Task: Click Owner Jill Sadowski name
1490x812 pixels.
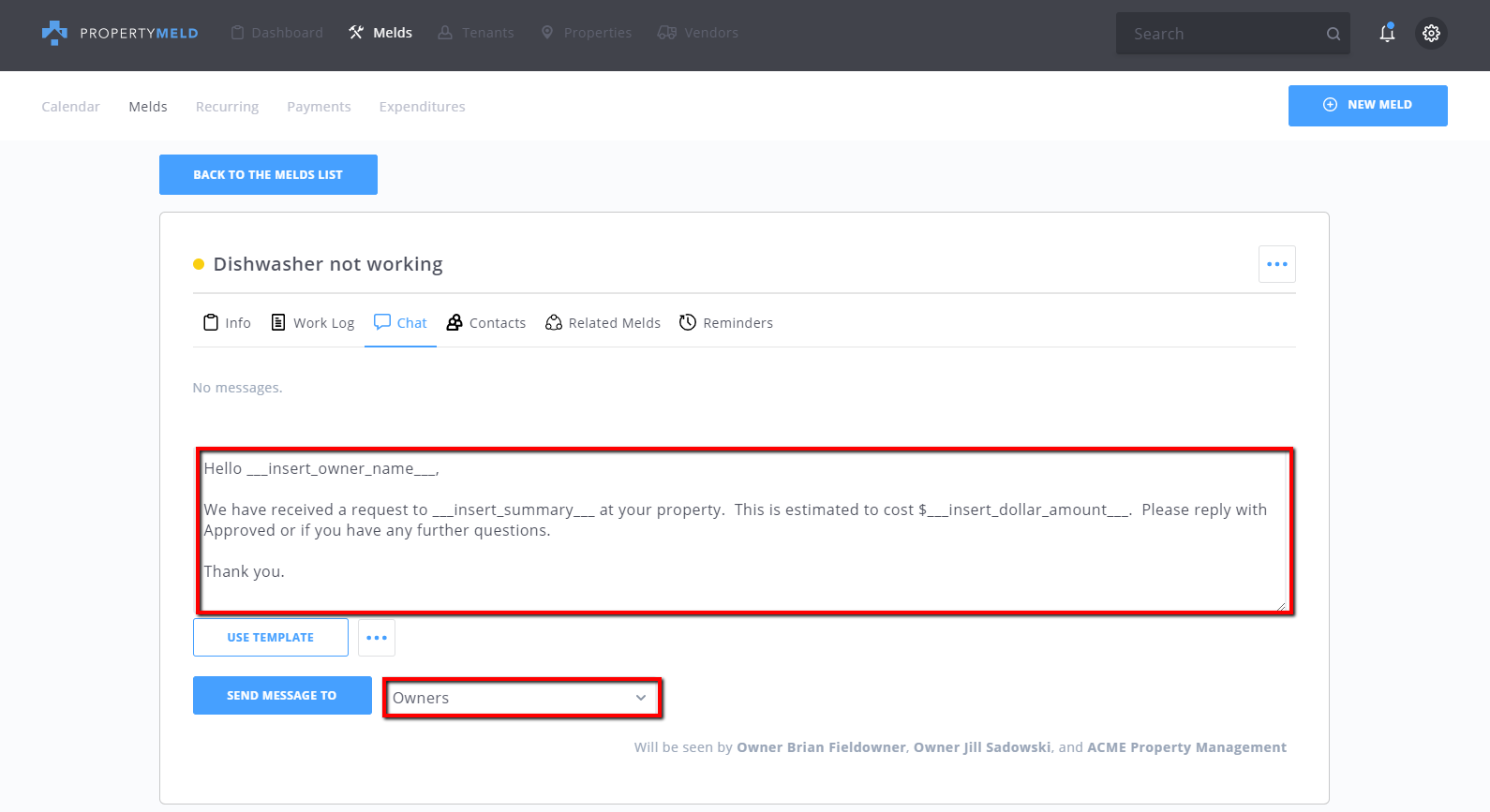Action: tap(982, 747)
